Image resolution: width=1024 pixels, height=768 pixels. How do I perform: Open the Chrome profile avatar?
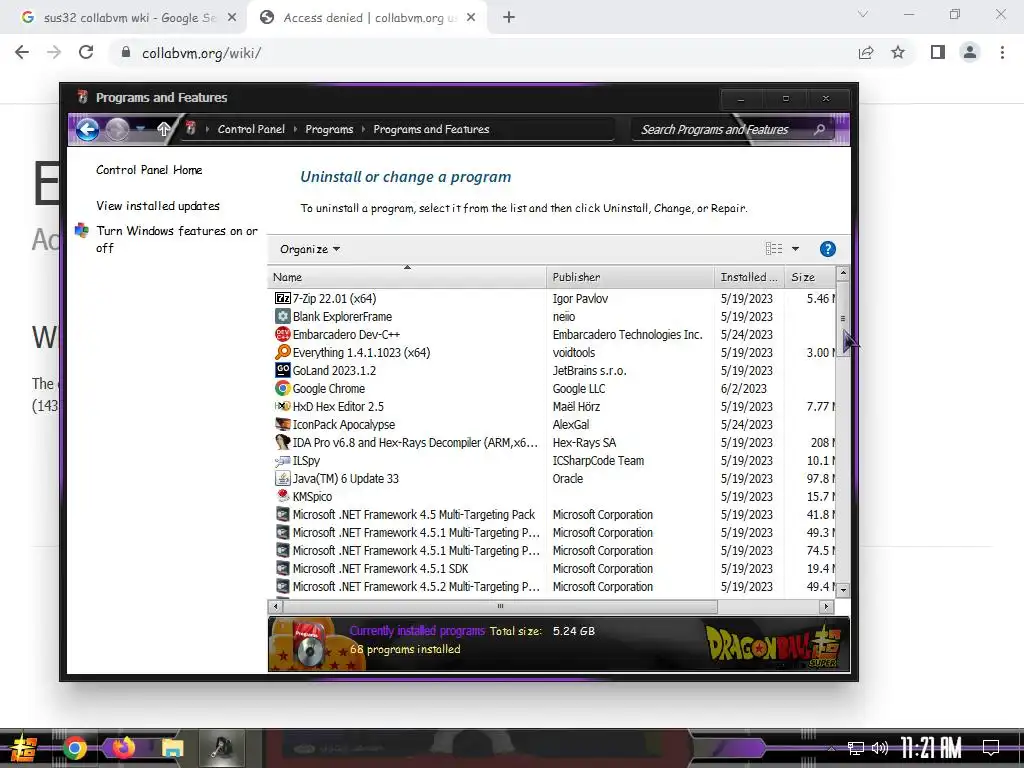point(970,52)
